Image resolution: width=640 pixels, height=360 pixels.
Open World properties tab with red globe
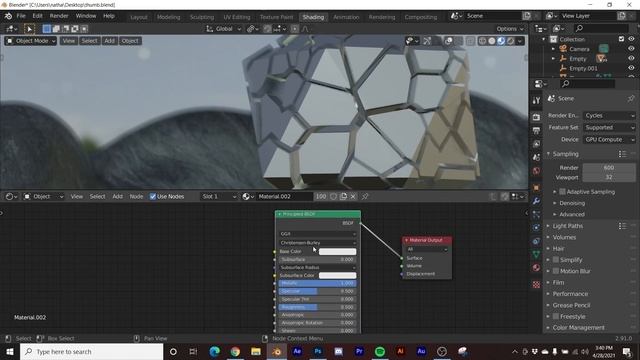(x=536, y=171)
